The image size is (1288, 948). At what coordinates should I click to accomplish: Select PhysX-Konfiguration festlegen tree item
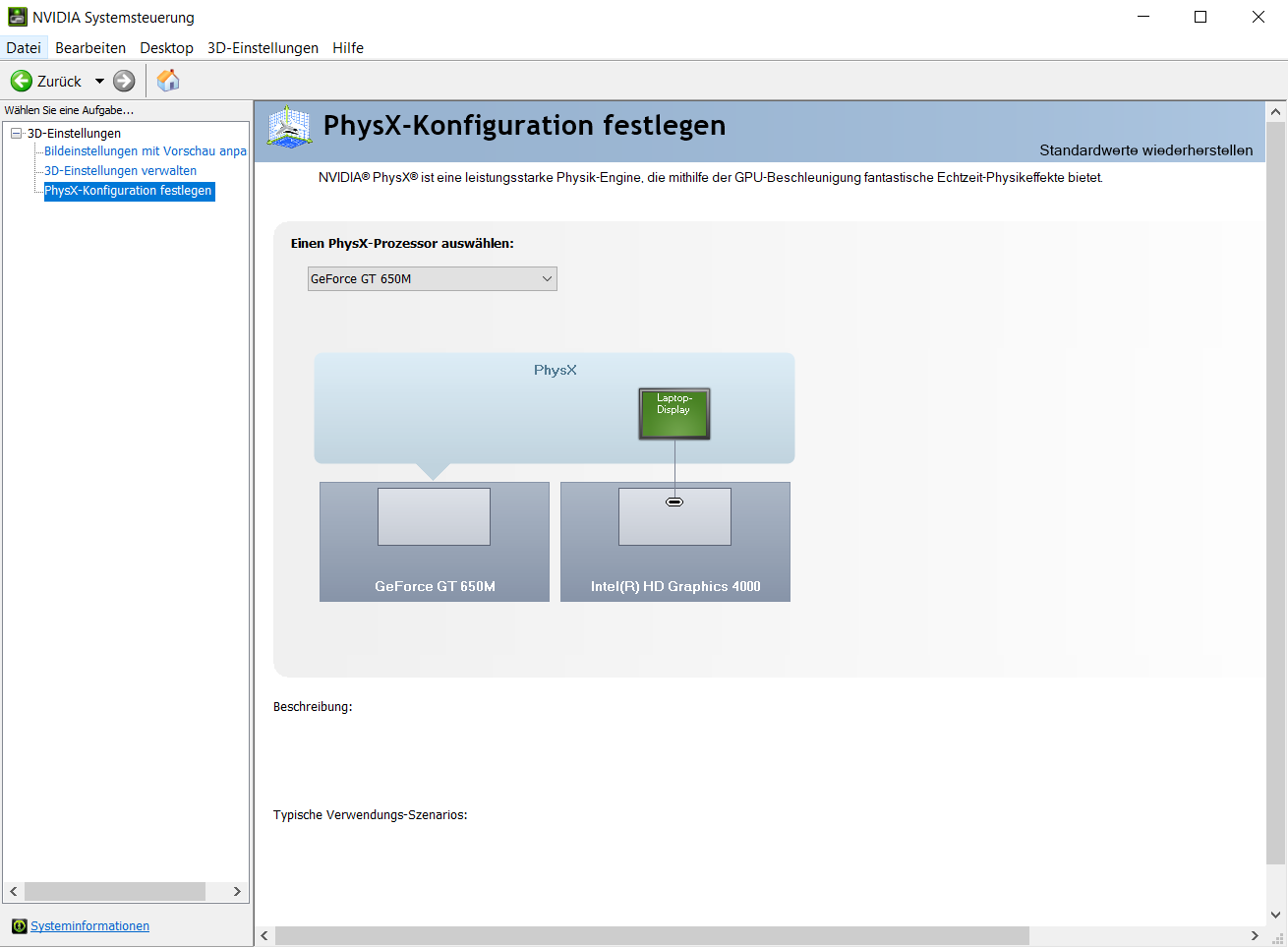(x=128, y=191)
